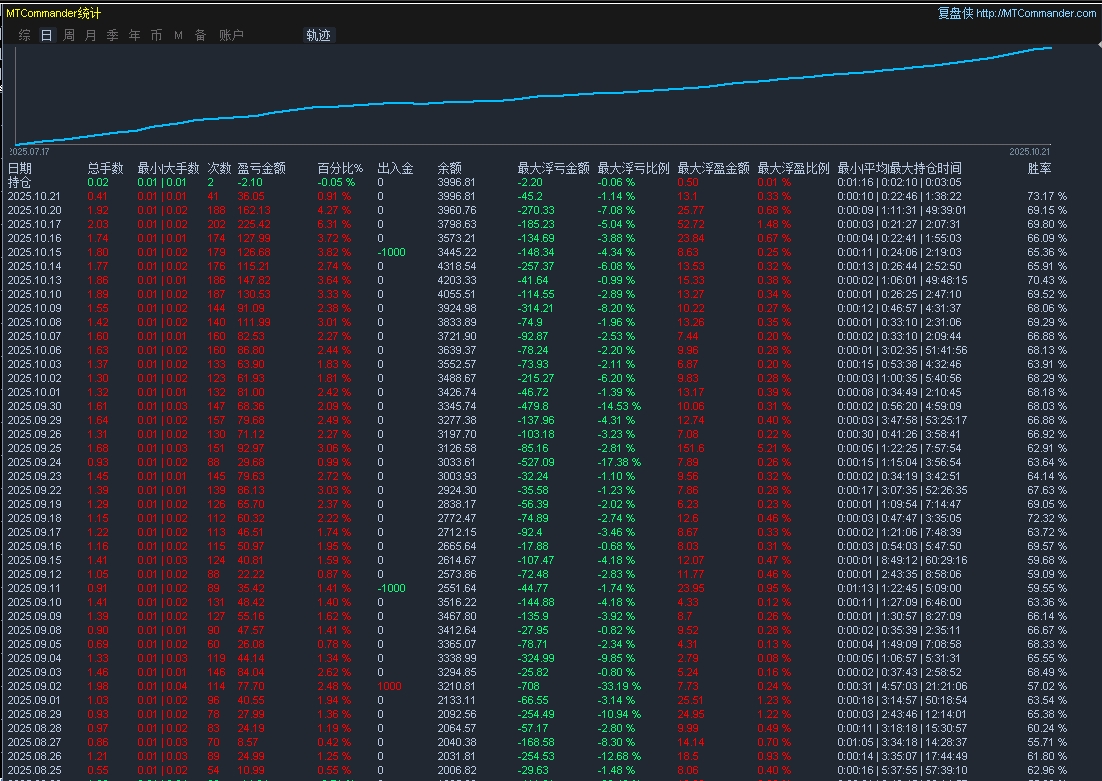Select the 2025.10.21 date row

35,197
